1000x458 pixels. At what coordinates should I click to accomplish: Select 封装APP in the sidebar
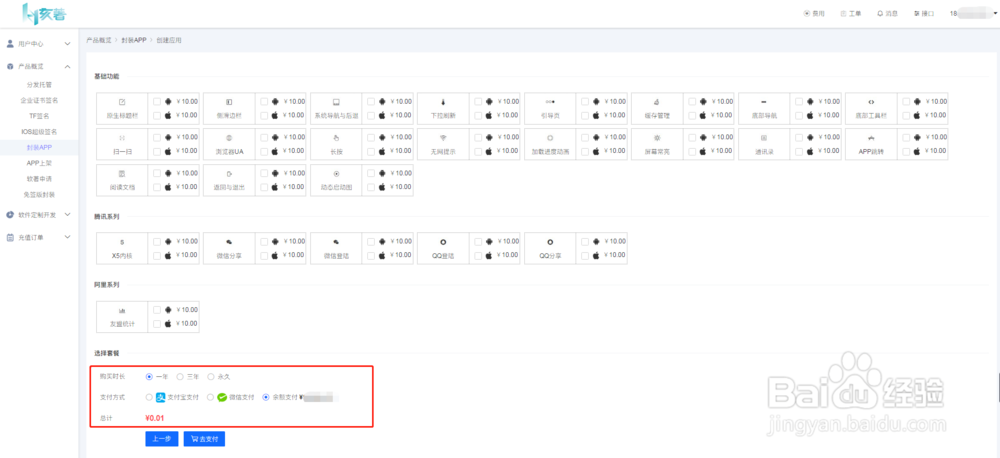(x=39, y=147)
